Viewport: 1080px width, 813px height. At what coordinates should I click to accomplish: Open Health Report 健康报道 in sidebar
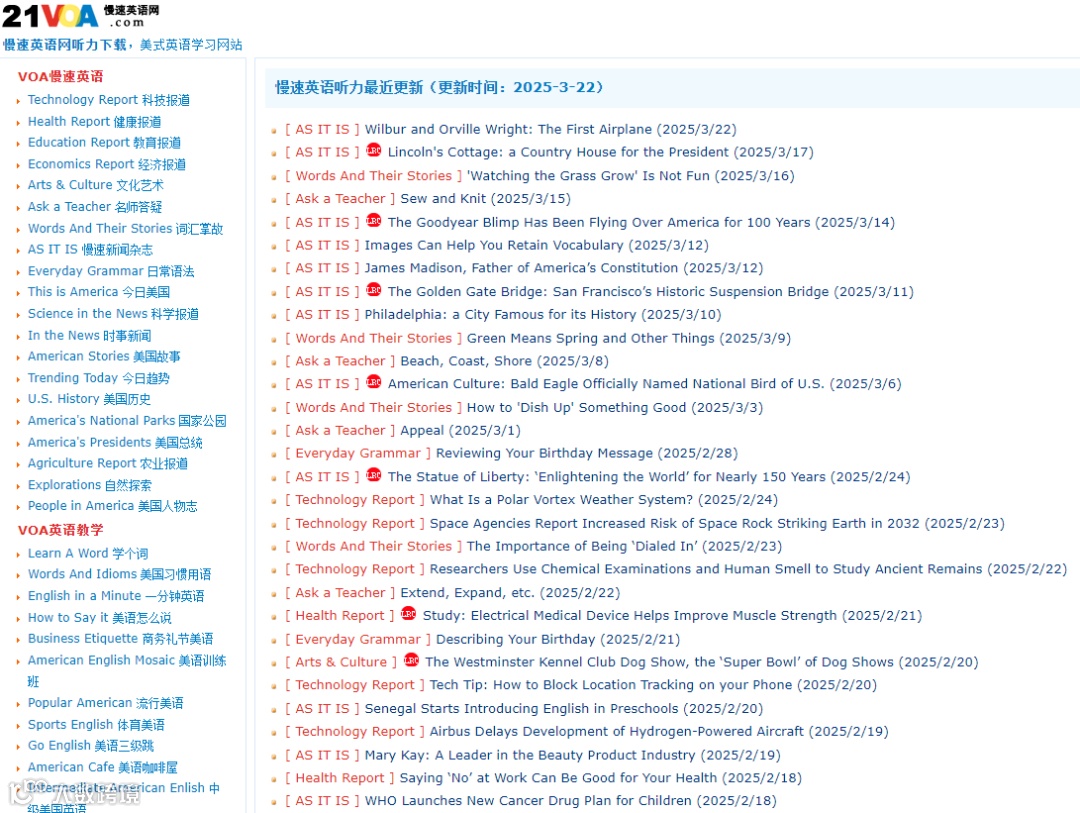pos(94,122)
